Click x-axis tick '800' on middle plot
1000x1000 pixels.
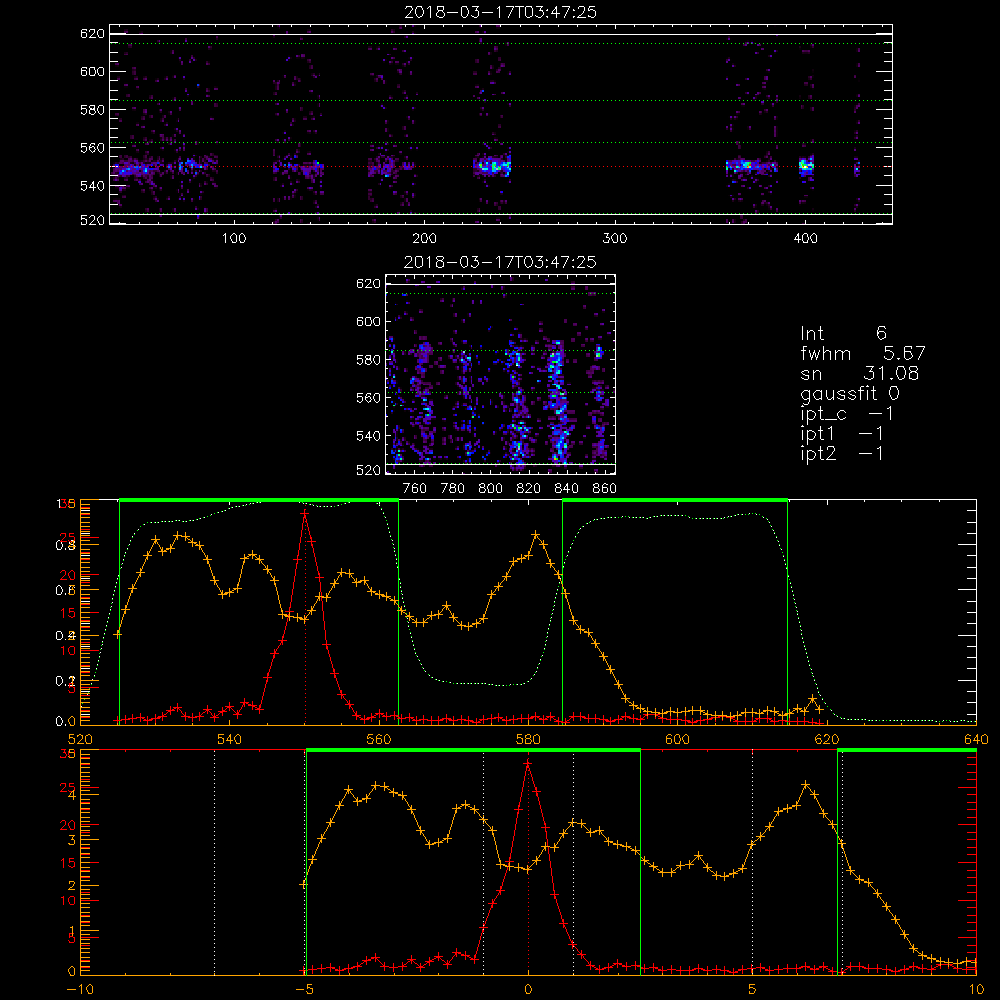pyautogui.click(x=490, y=489)
